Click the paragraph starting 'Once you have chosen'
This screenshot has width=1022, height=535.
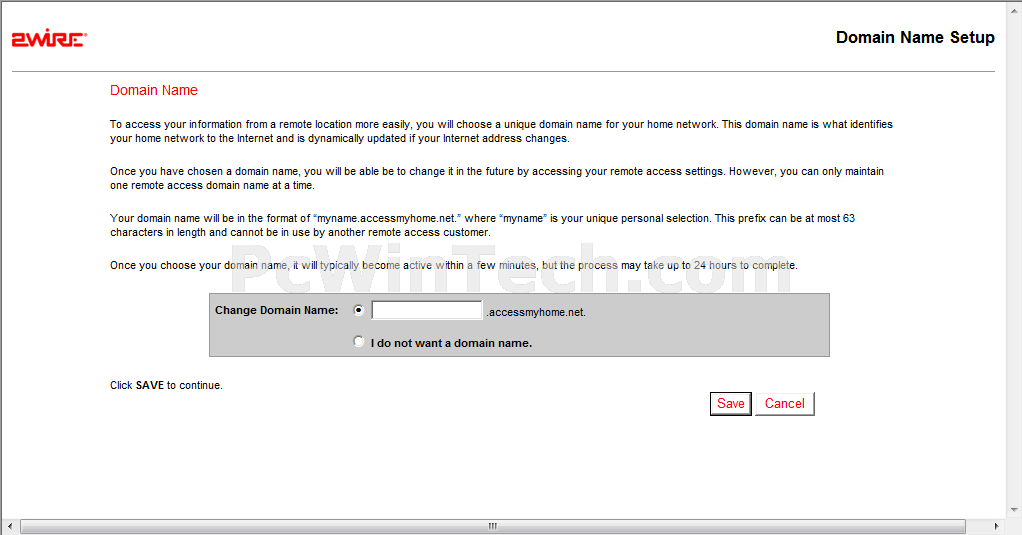(497, 178)
